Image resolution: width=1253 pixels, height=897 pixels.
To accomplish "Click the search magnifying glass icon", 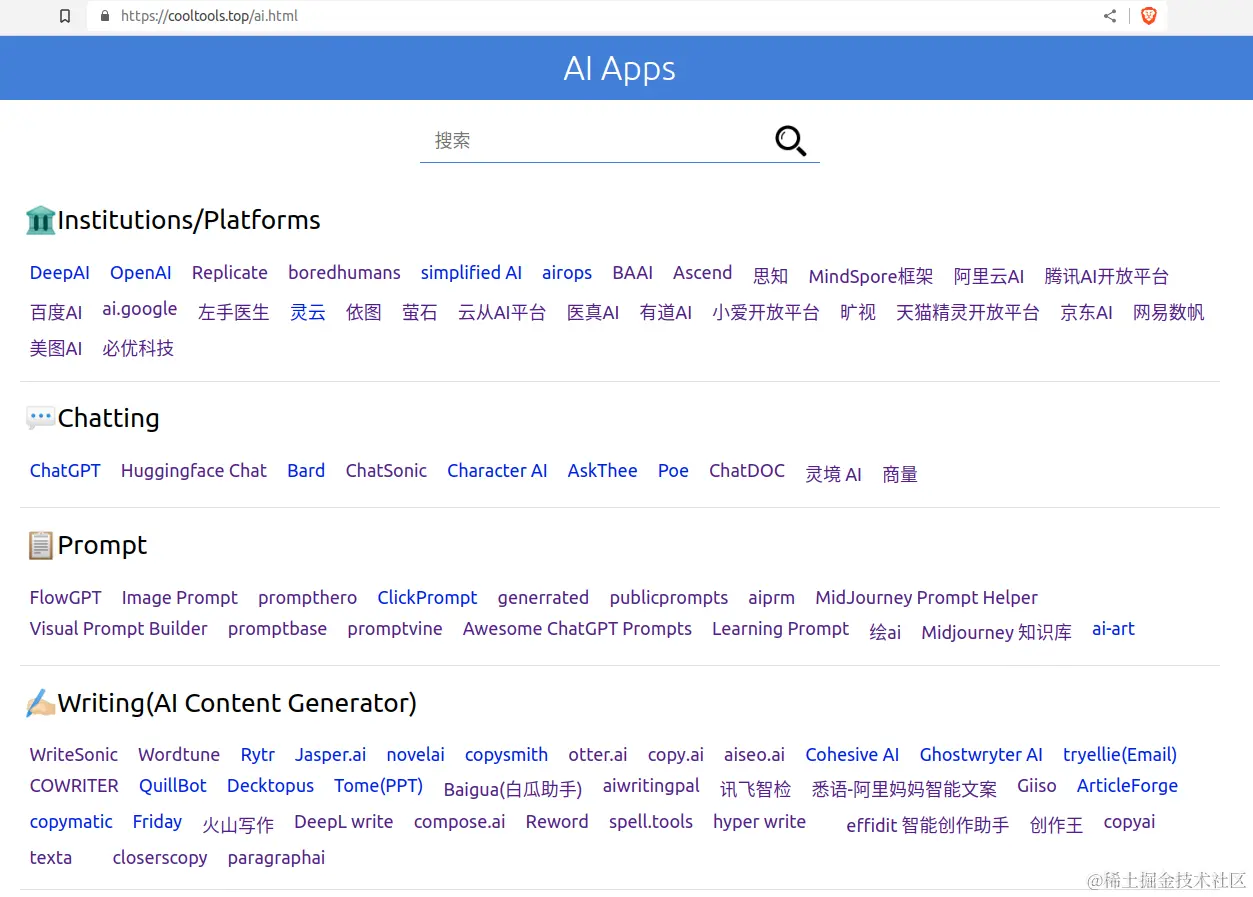I will 789,141.
